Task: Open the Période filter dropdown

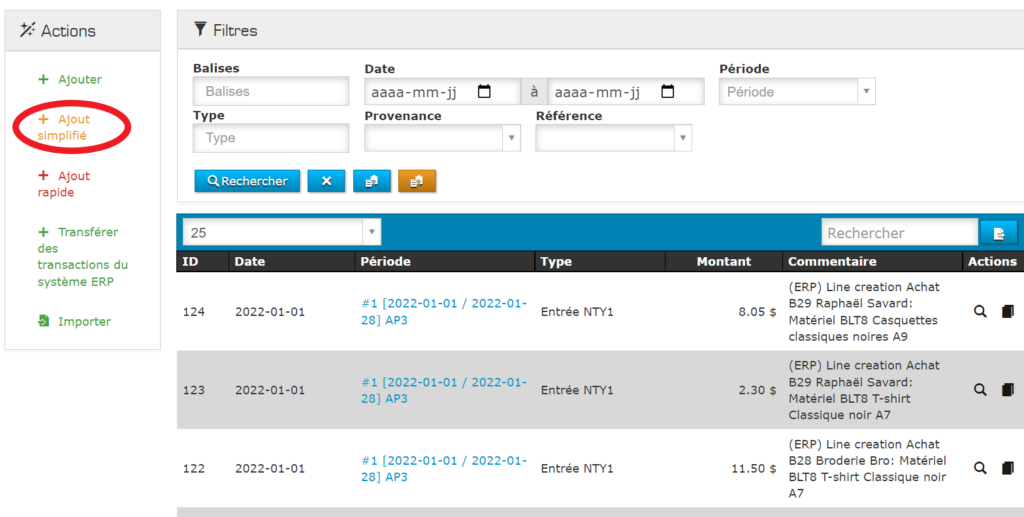Action: coord(797,92)
